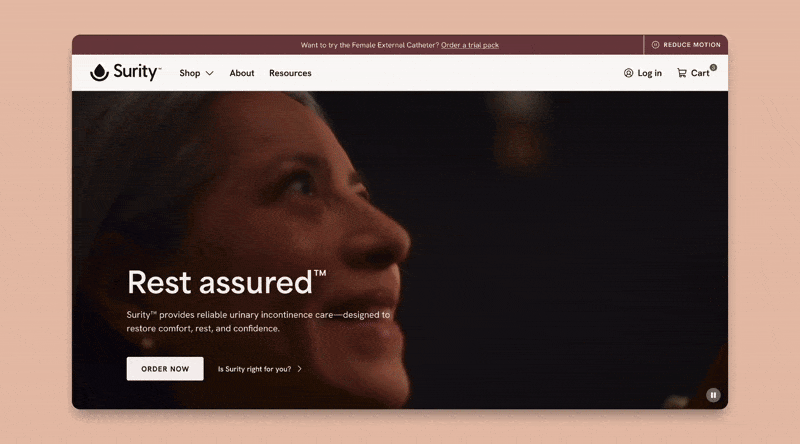This screenshot has width=800, height=444.
Task: Toggle the Reduce Motion setting
Action: (x=686, y=45)
